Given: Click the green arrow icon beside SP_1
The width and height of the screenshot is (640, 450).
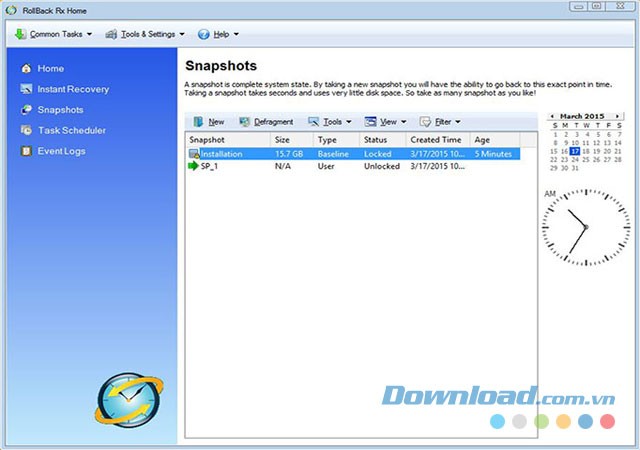Looking at the screenshot, I should [193, 167].
